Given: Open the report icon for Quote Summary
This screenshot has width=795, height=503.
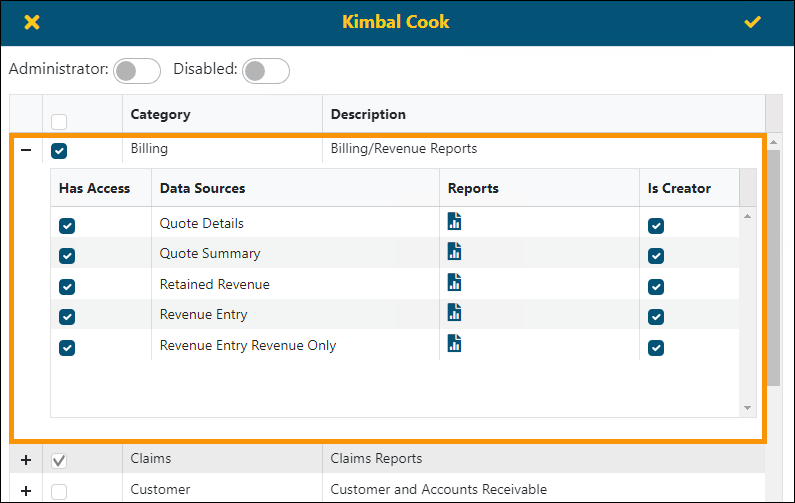Looking at the screenshot, I should [454, 253].
